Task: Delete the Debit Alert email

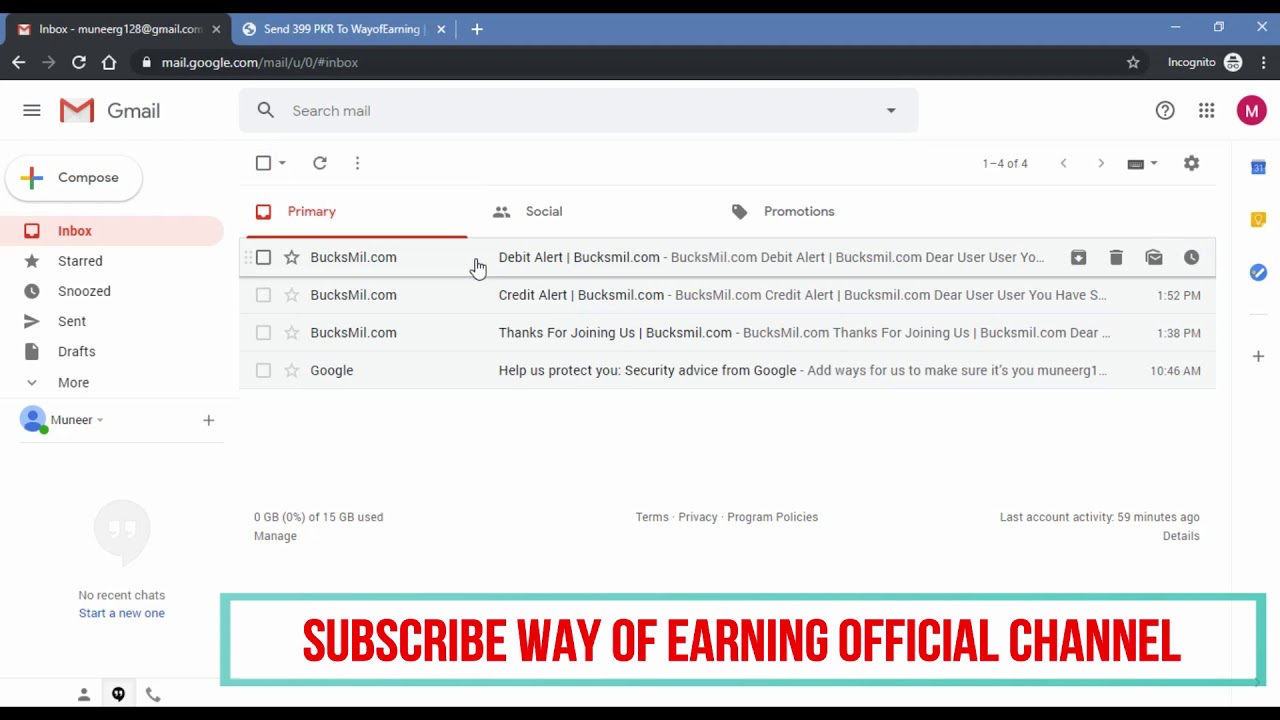Action: [x=1116, y=258]
